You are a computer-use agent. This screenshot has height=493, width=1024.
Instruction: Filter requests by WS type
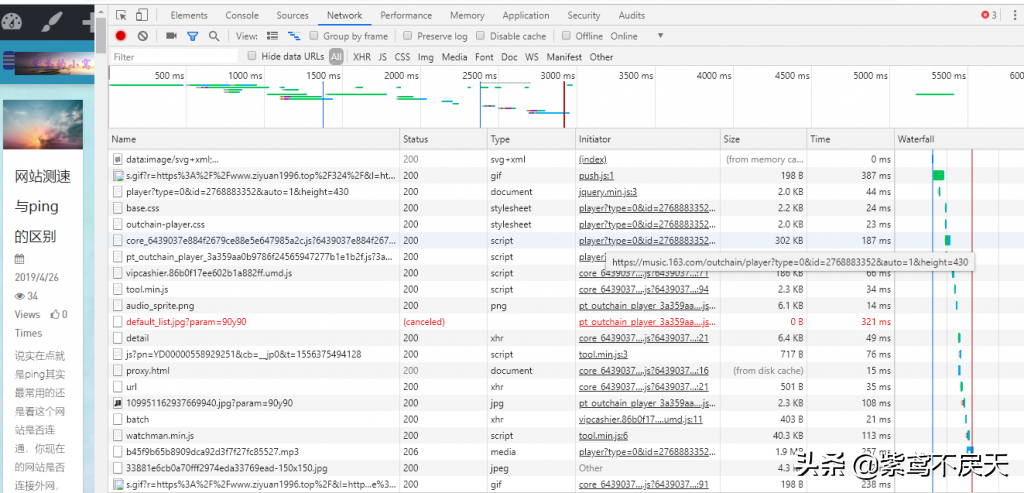[532, 57]
